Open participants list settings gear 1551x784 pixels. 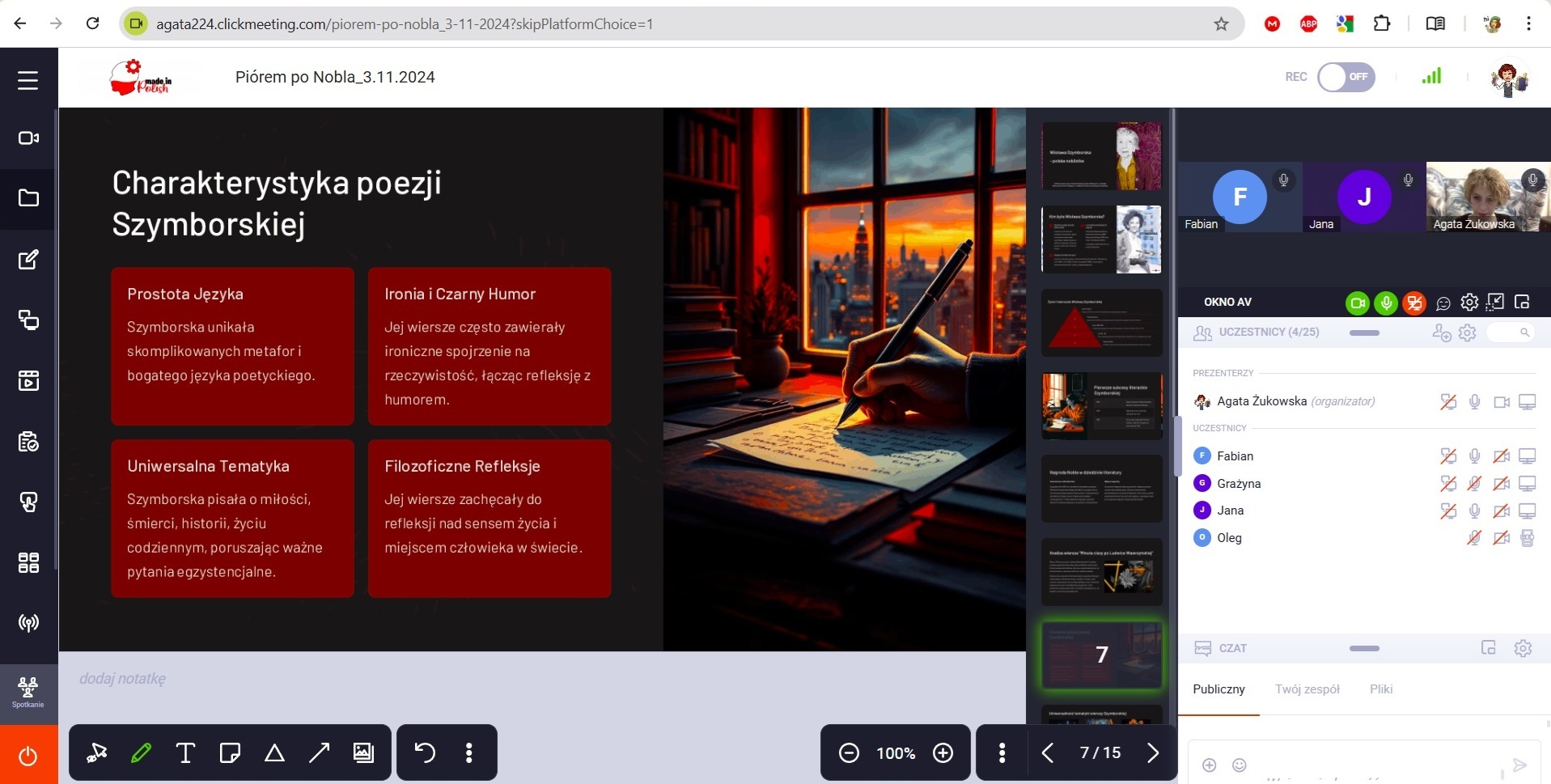click(x=1468, y=333)
